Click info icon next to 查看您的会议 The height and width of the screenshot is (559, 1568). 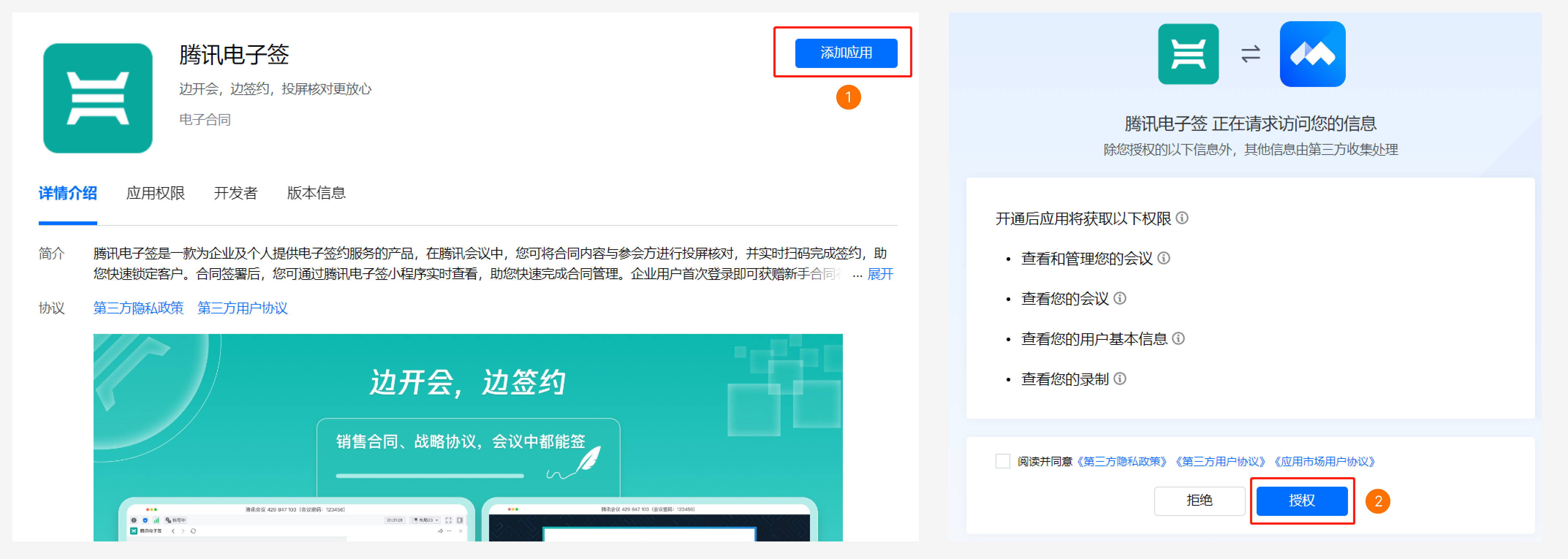click(1120, 298)
